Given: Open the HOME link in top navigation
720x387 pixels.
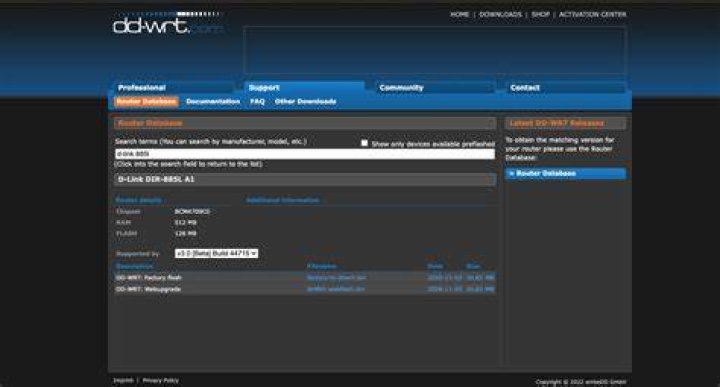Looking at the screenshot, I should click(459, 15).
